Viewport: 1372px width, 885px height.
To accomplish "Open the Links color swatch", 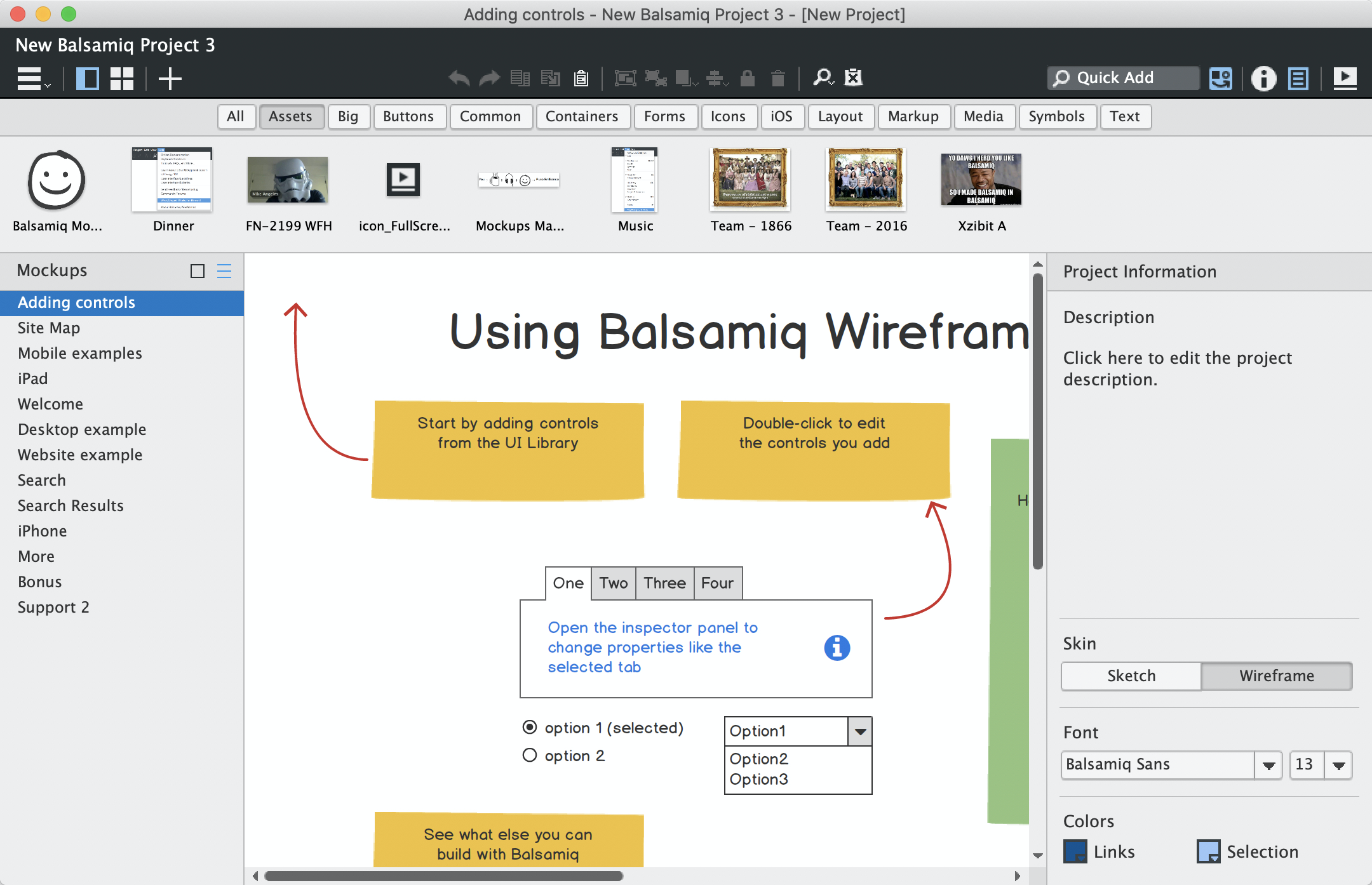I will pos(1075,852).
